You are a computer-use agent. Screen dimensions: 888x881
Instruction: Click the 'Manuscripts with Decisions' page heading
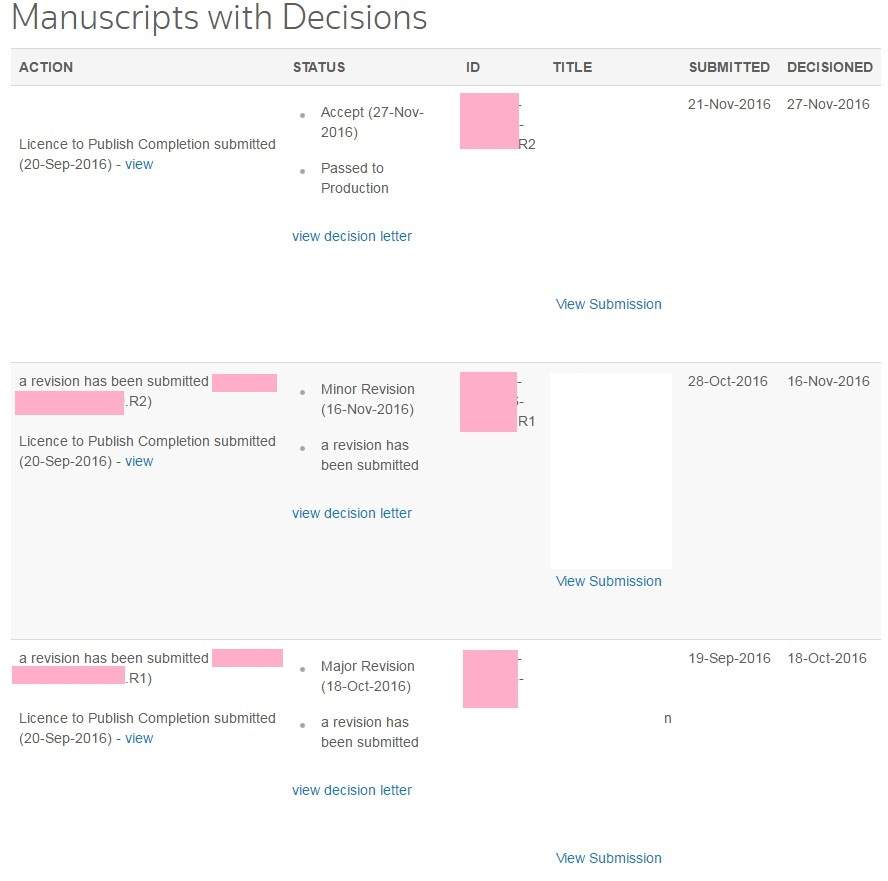pyautogui.click(x=219, y=18)
